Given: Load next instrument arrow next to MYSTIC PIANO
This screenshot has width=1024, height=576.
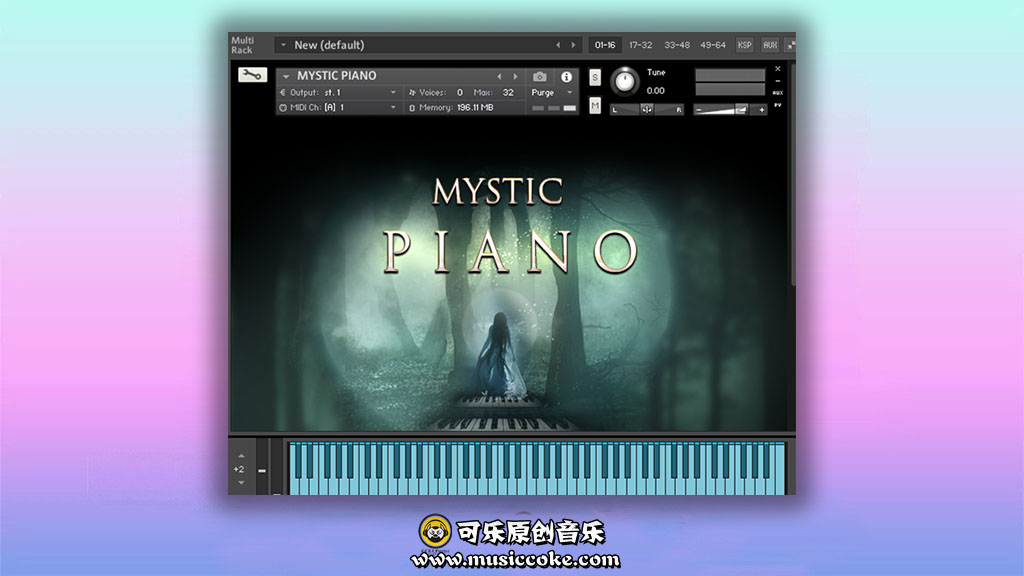Looking at the screenshot, I should coord(515,76).
